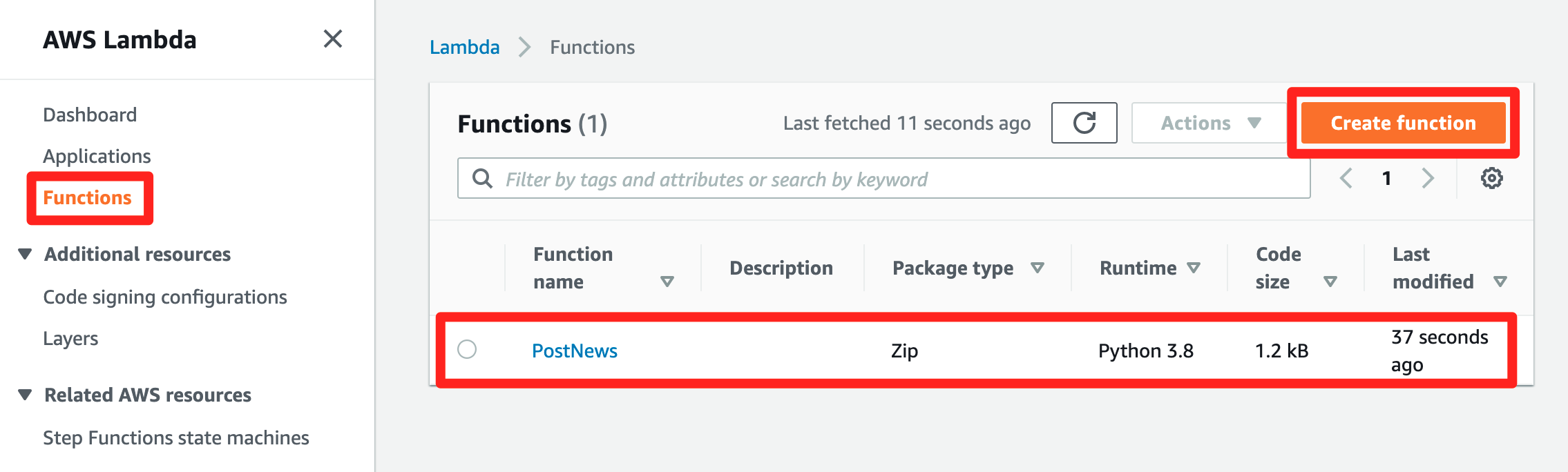Click the 37 seconds ago cell

[1440, 351]
